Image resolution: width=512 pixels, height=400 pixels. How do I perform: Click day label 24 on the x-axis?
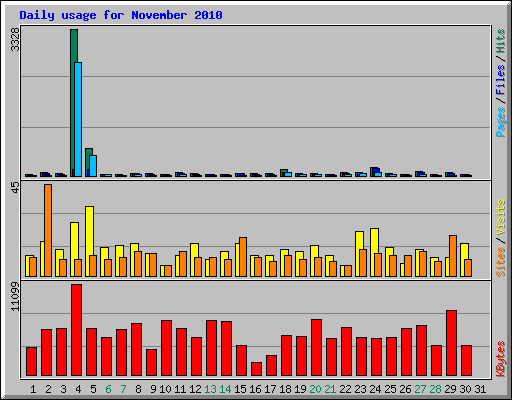pos(375,389)
